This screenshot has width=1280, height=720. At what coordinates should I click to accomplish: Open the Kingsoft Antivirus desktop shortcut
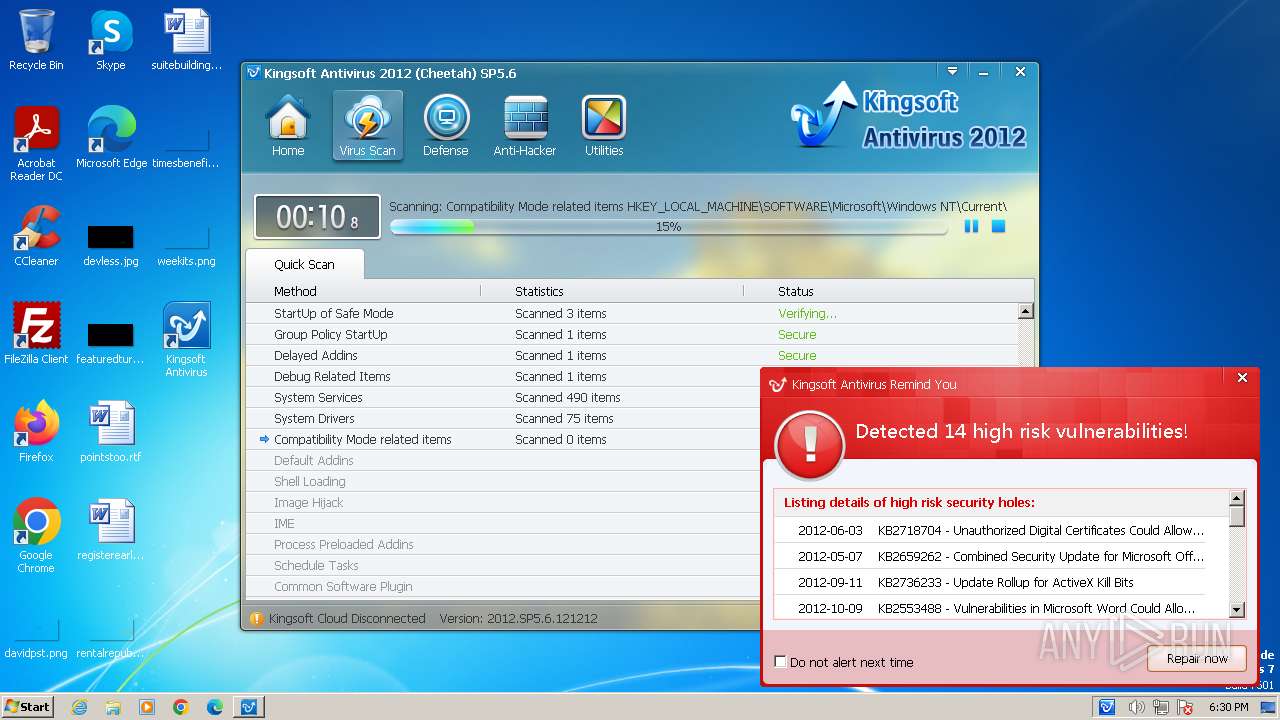click(186, 340)
